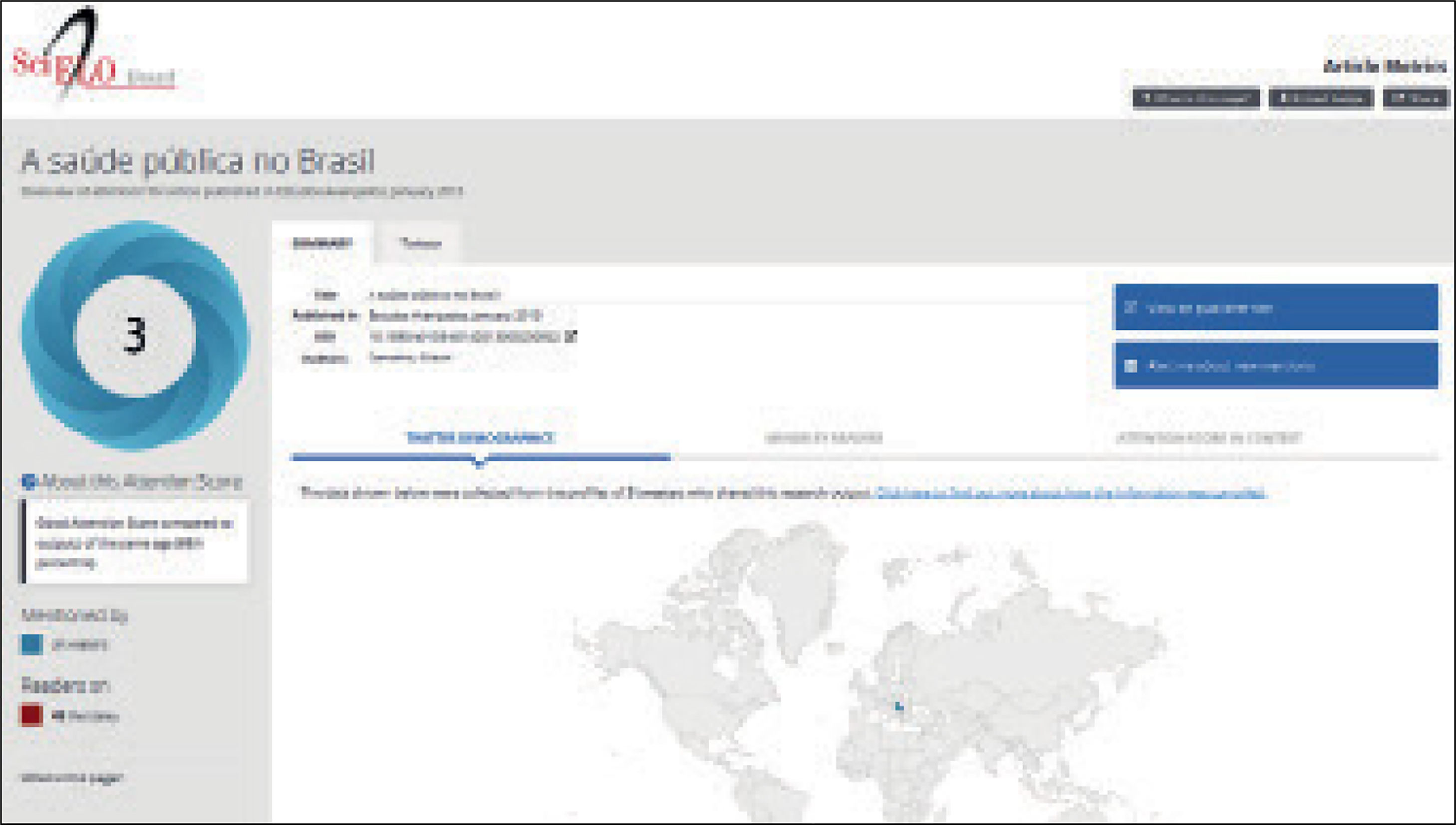1456x825 pixels.
Task: Click the What is this page button in the header
Action: tap(1196, 98)
